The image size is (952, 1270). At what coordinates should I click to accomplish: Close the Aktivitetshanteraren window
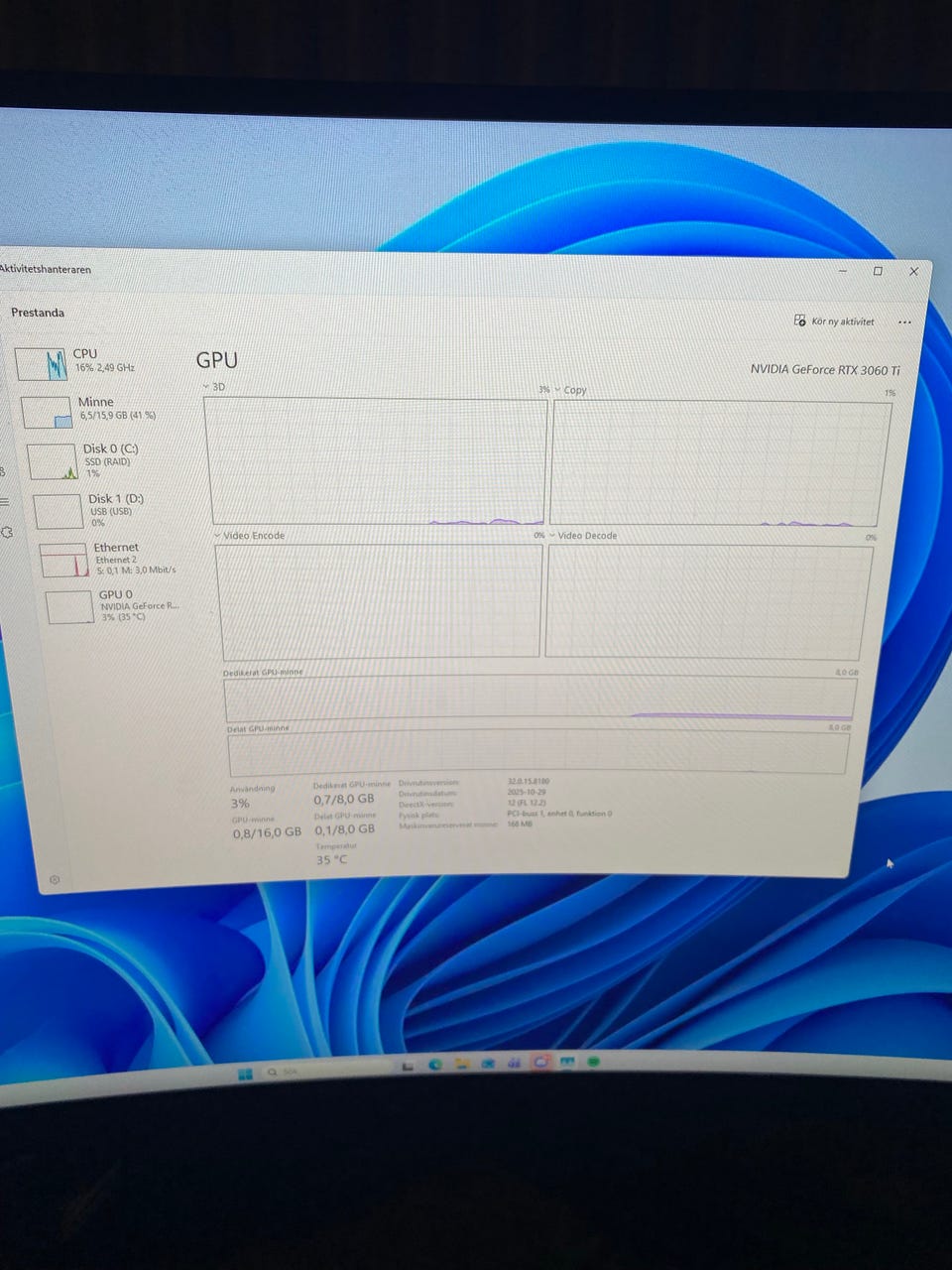pos(913,271)
